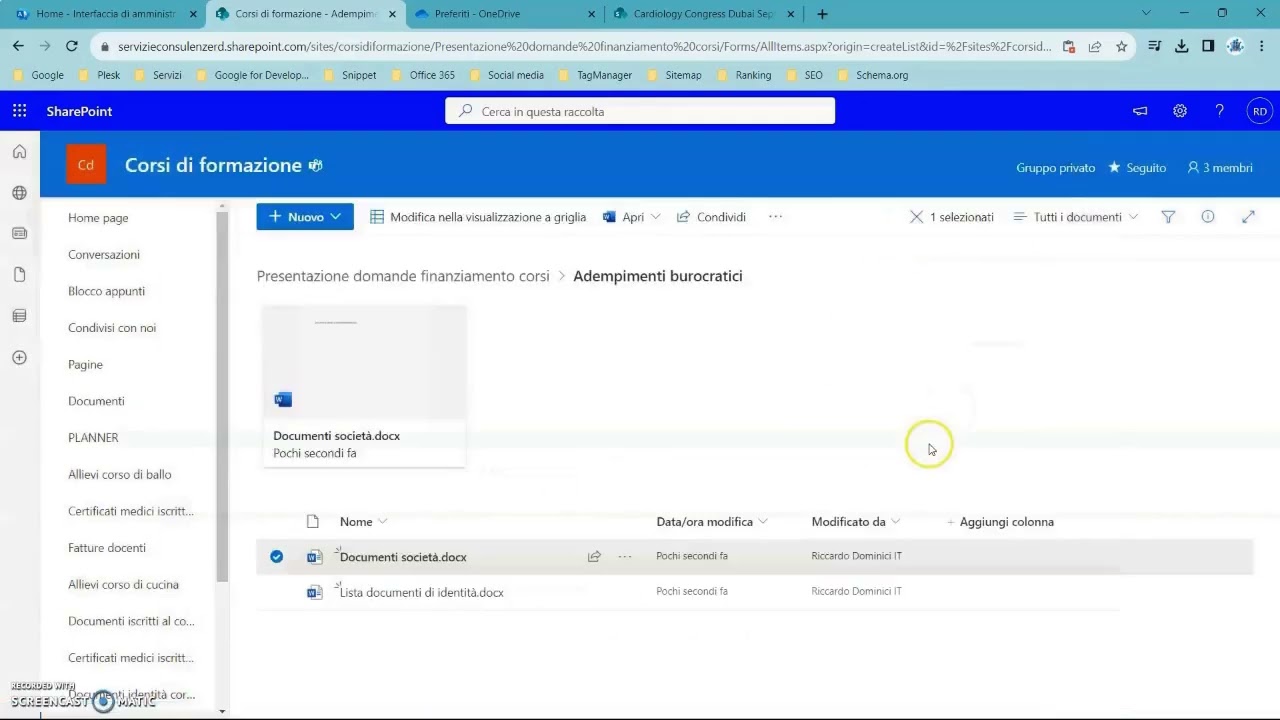Open the browser tab search chevron
Screen dimensions: 1280x720
coord(1146,14)
